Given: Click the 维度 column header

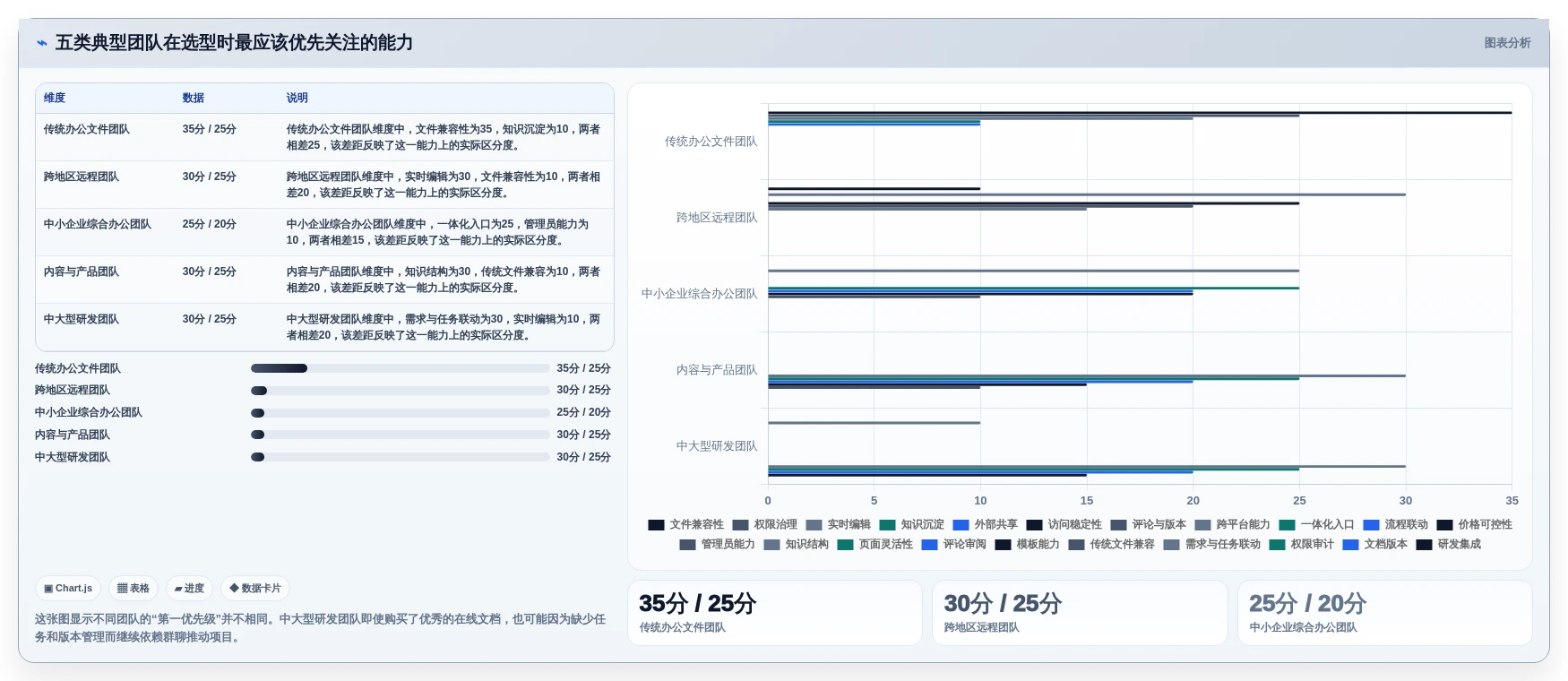Looking at the screenshot, I should [55, 98].
